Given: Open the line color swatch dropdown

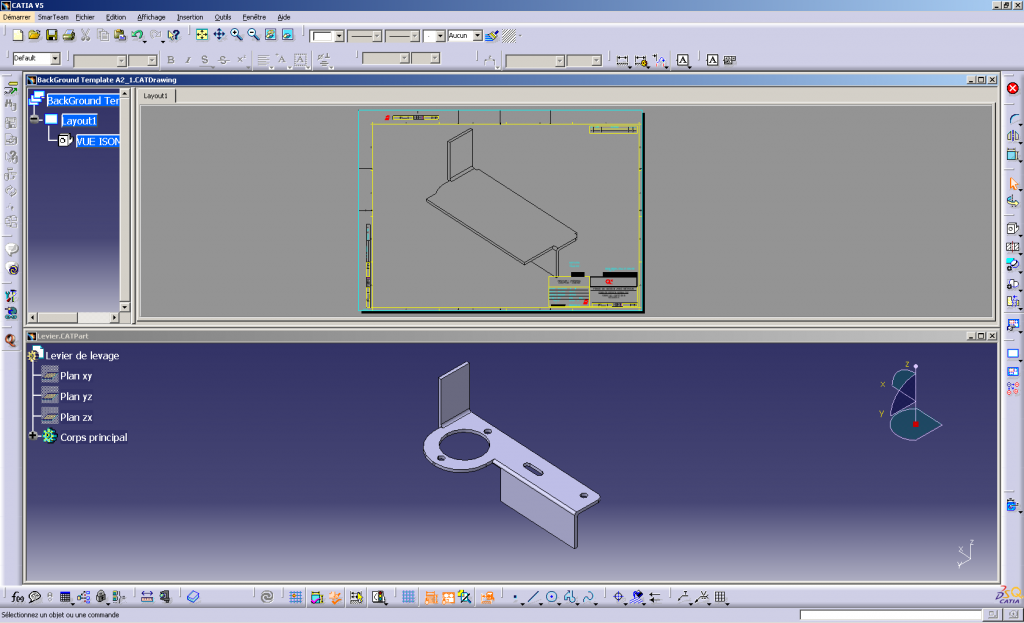Looking at the screenshot, I should [x=340, y=35].
